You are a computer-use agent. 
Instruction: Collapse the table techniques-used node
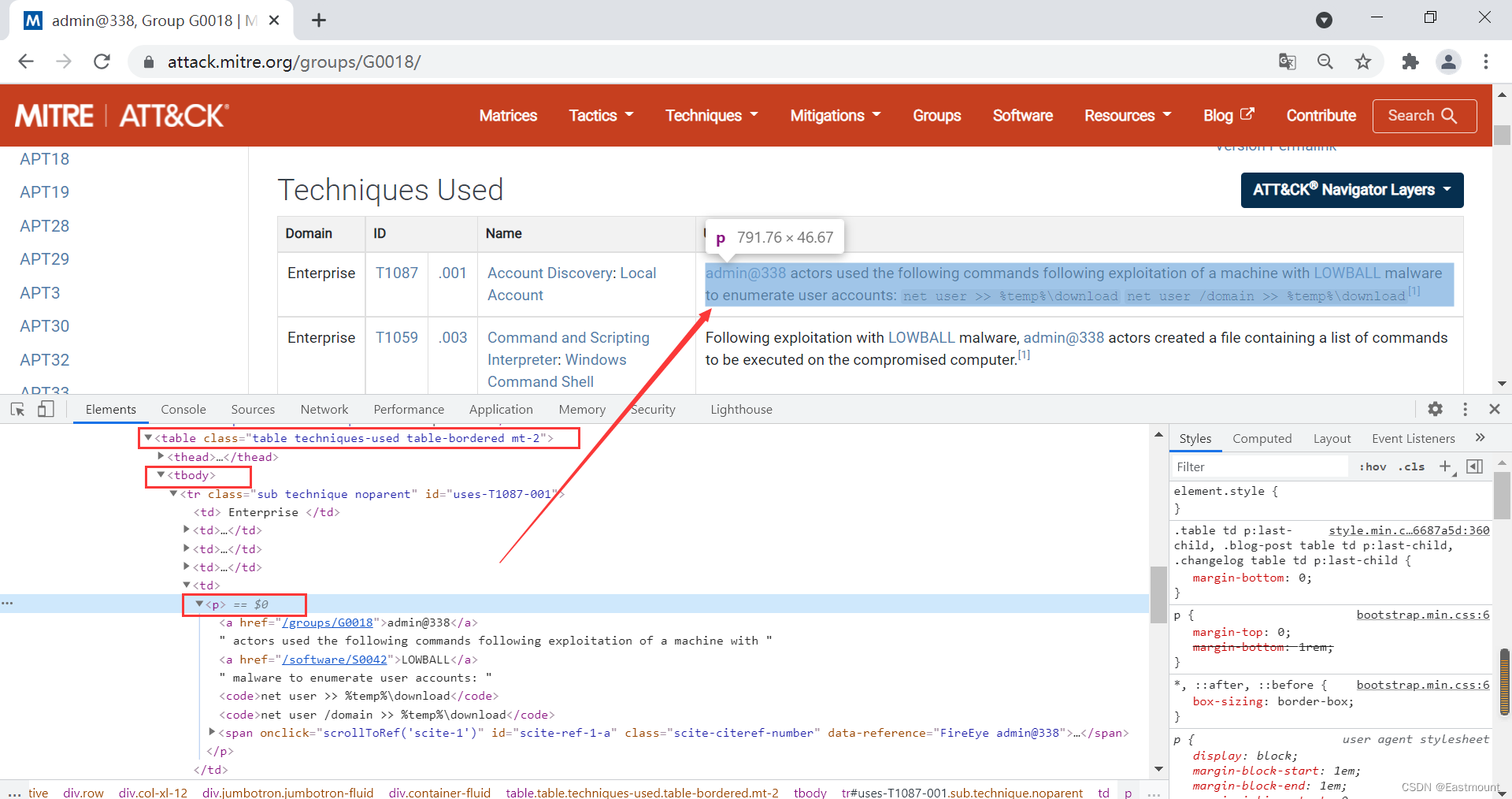(x=148, y=437)
